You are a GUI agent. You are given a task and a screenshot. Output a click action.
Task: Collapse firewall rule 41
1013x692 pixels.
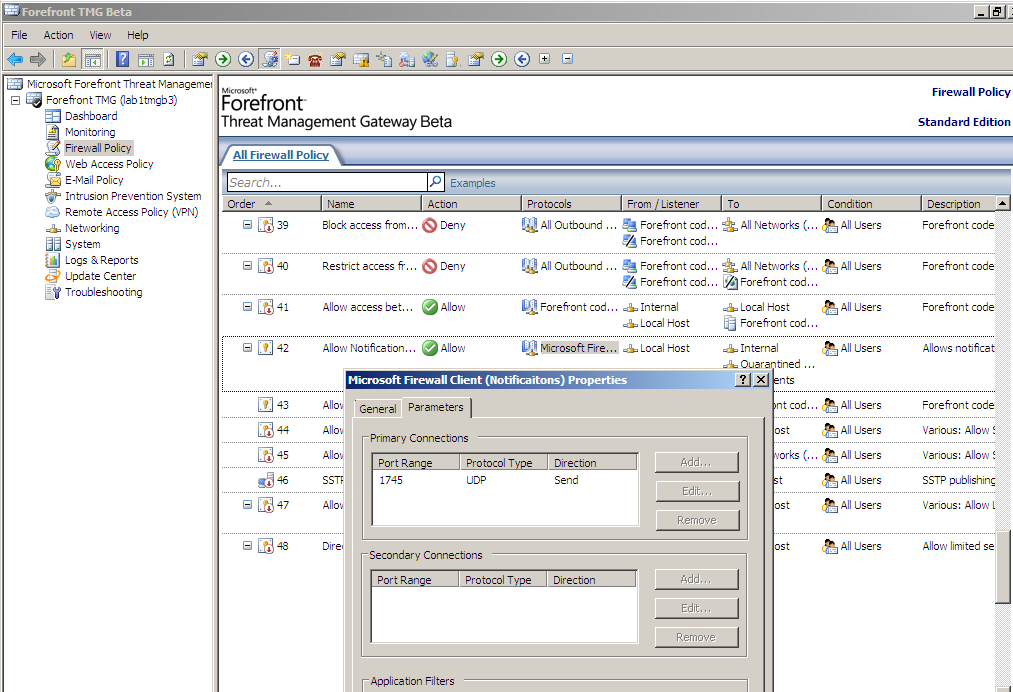pyautogui.click(x=247, y=307)
